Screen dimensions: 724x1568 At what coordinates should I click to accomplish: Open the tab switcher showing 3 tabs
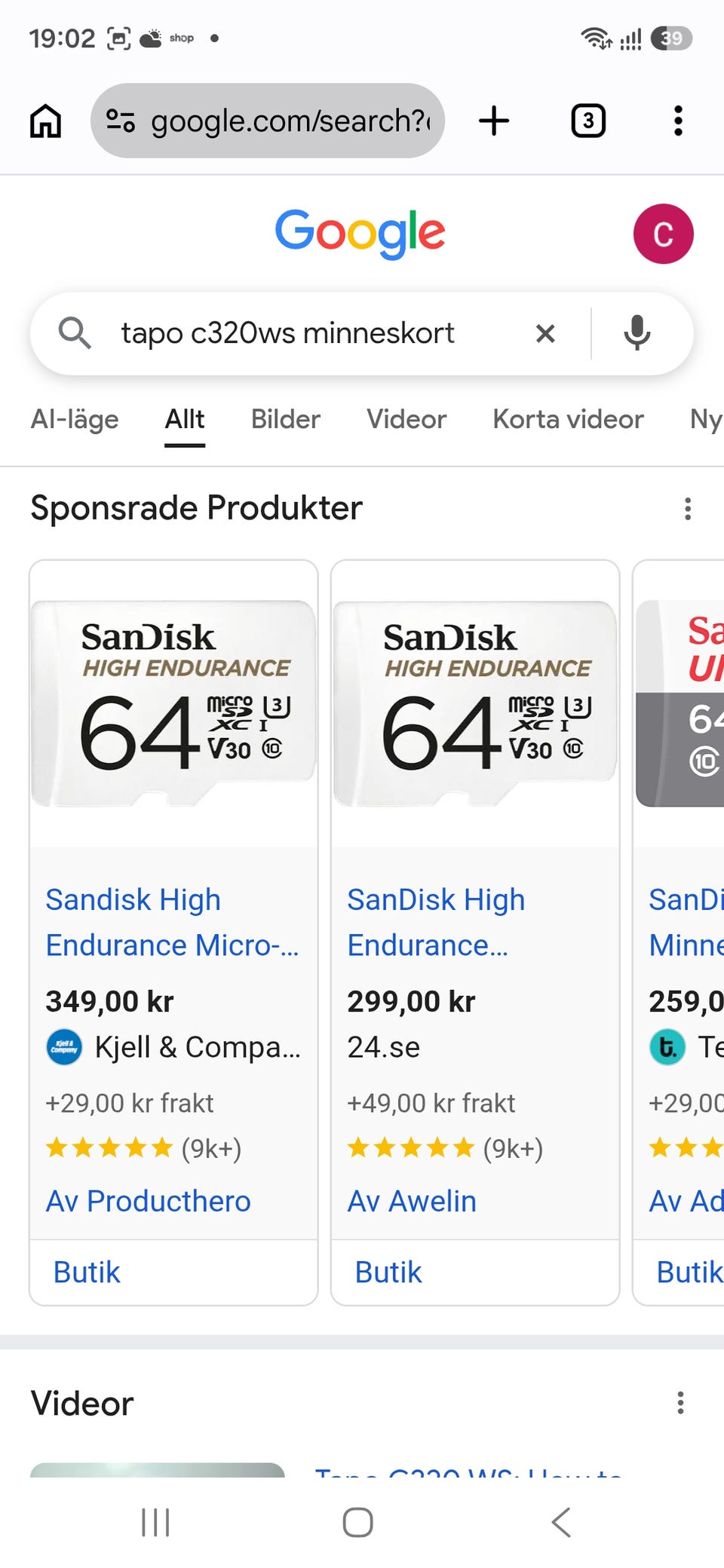pyautogui.click(x=588, y=121)
